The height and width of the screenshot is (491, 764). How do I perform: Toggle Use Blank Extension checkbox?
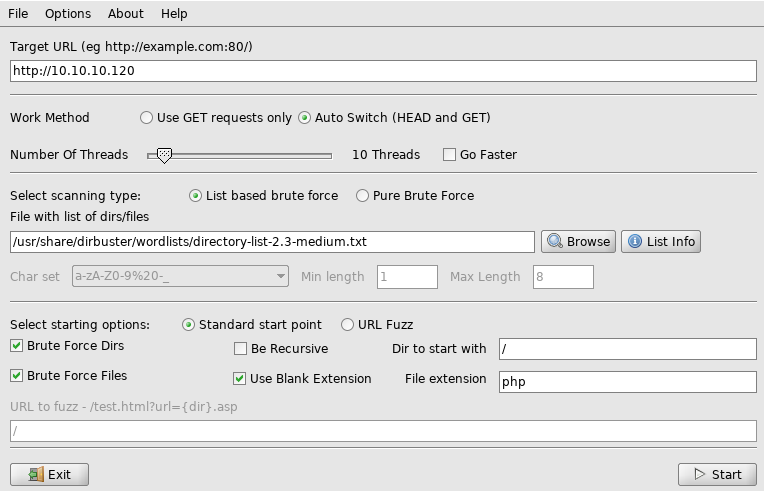[239, 378]
